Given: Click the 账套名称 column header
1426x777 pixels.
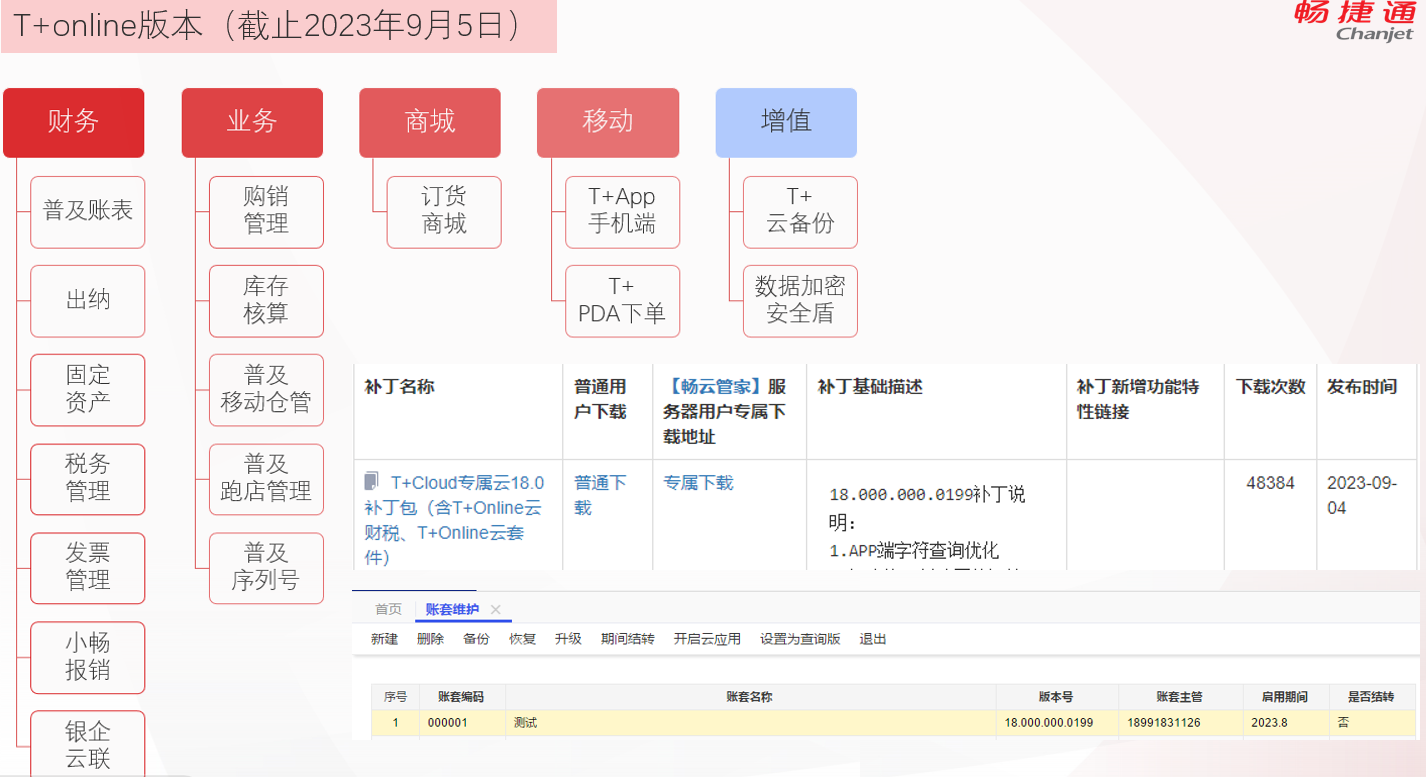Looking at the screenshot, I should pos(750,697).
